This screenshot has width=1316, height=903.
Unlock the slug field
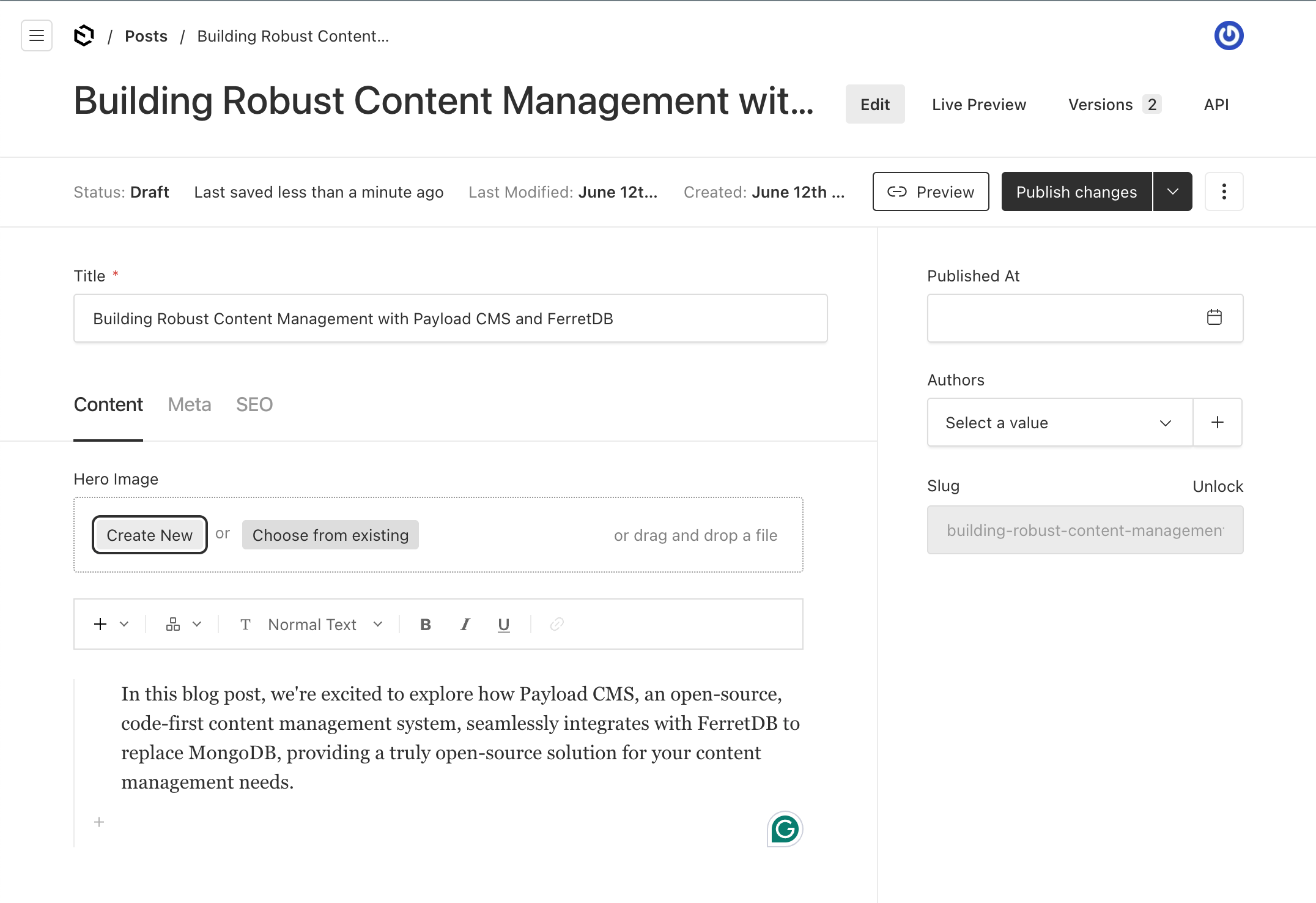point(1218,486)
